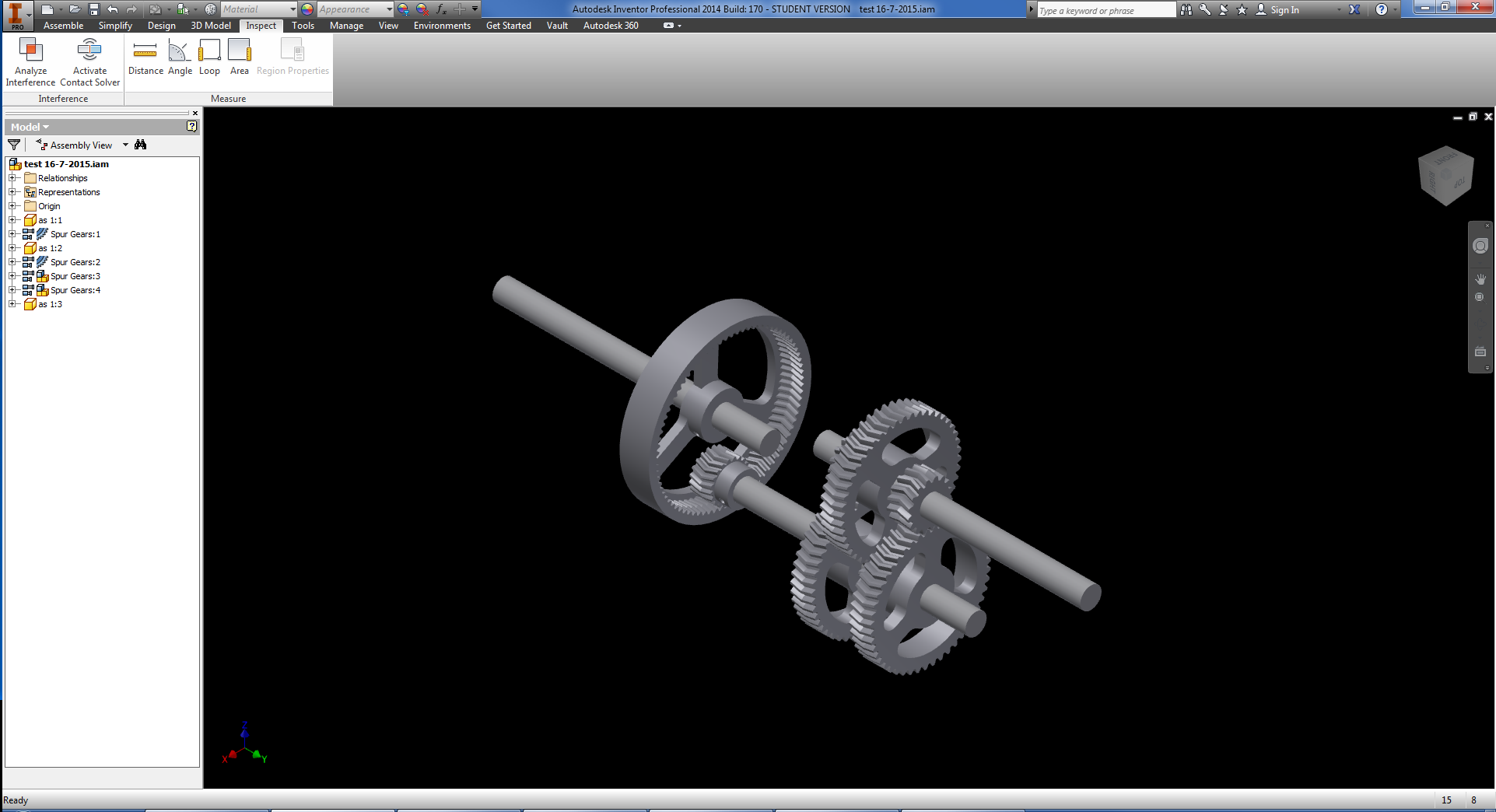Click the binoculars search icon in title bar
The image size is (1496, 812).
click(1186, 9)
